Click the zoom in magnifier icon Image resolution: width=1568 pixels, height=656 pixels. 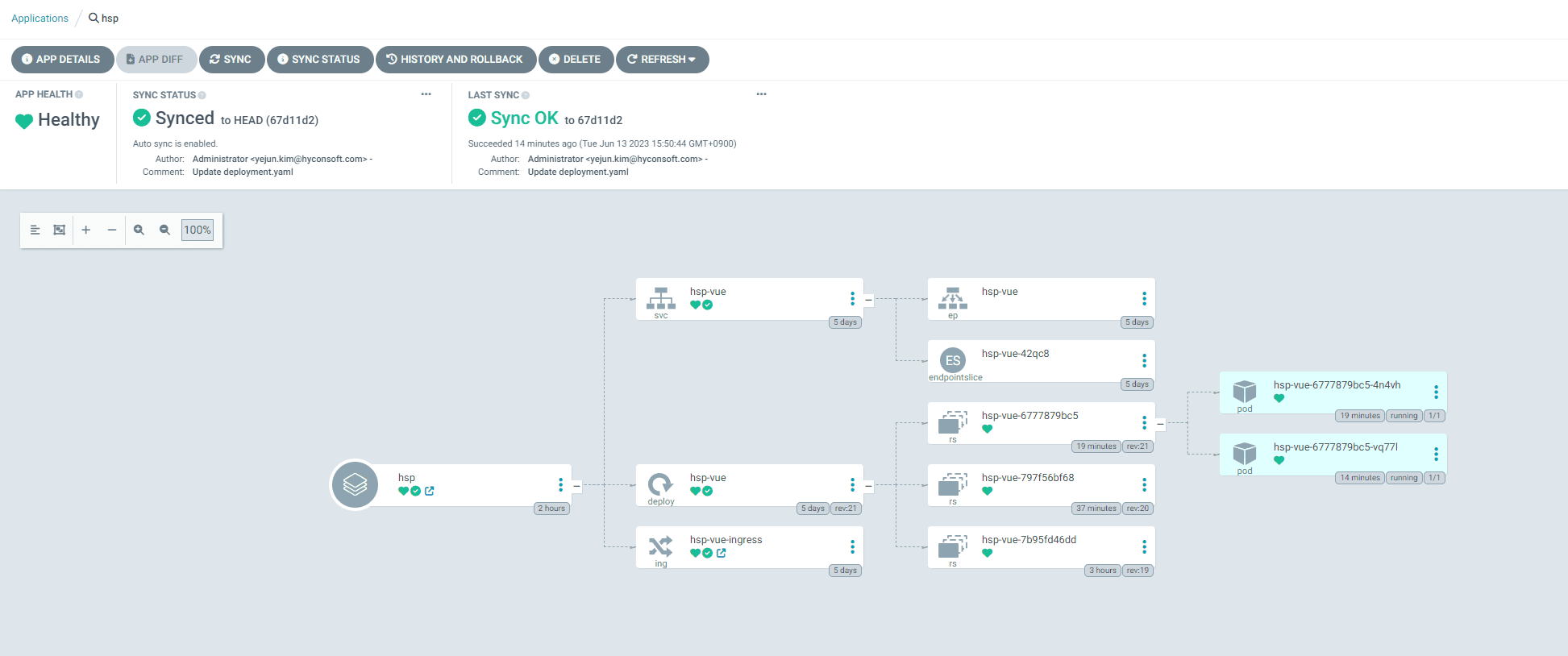pyautogui.click(x=139, y=230)
